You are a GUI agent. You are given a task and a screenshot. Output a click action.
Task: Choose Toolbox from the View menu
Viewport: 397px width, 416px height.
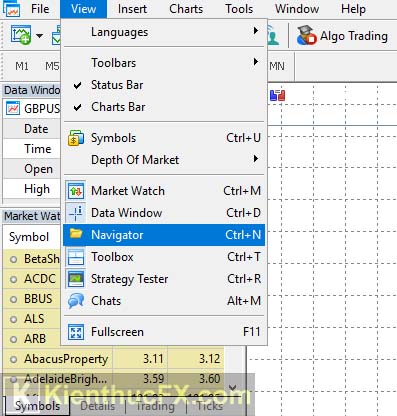click(x=164, y=257)
